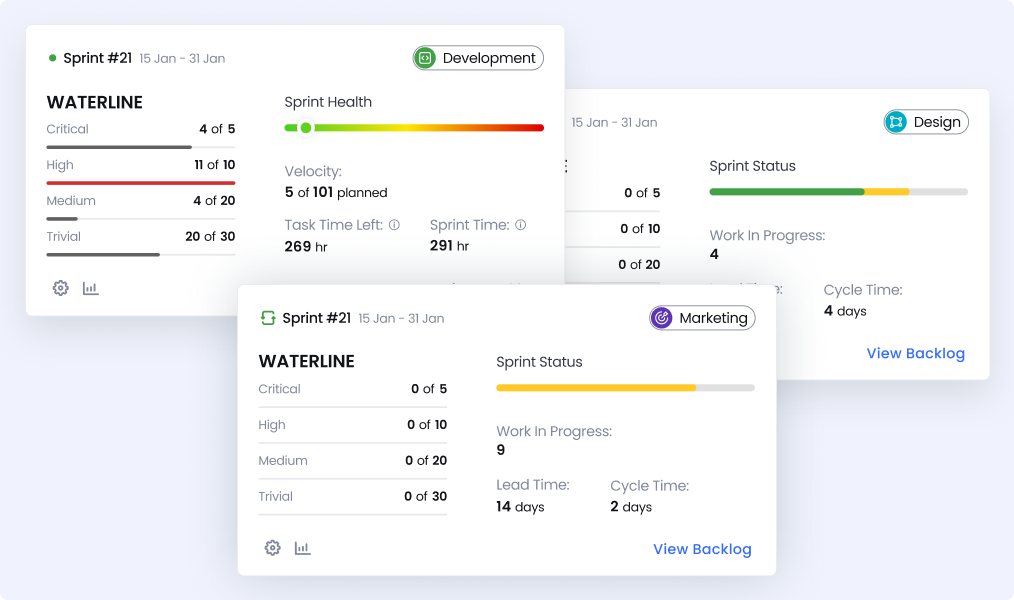
Task: Open settings gear on Development sprint card
Action: (61, 288)
